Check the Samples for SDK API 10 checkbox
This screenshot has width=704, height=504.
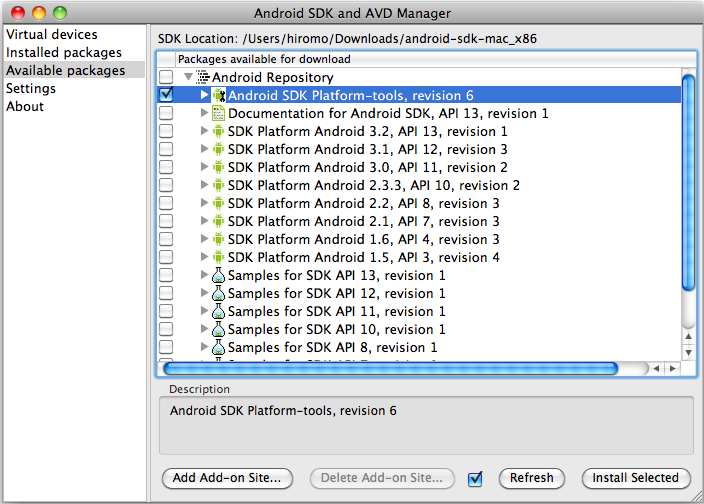[166, 329]
